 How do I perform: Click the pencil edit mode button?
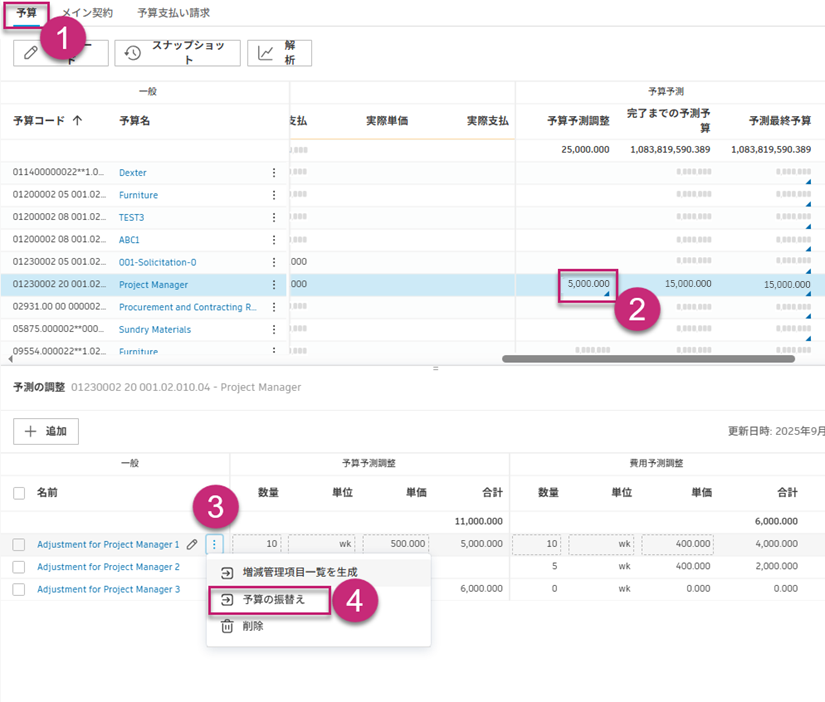pos(61,53)
